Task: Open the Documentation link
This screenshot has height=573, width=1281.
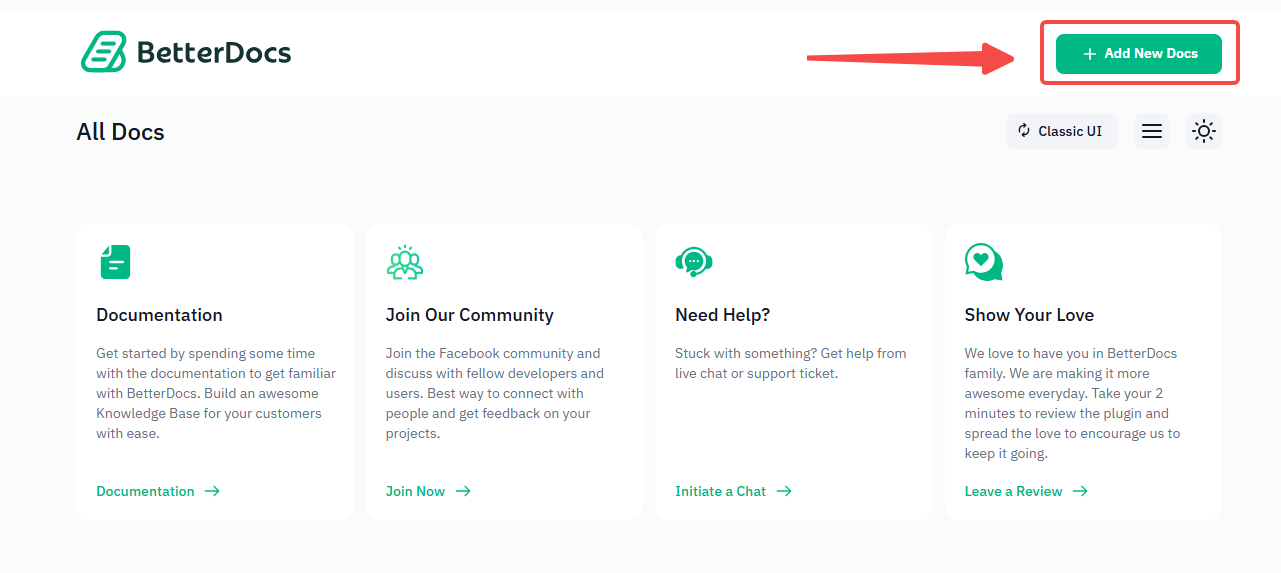Action: [145, 491]
